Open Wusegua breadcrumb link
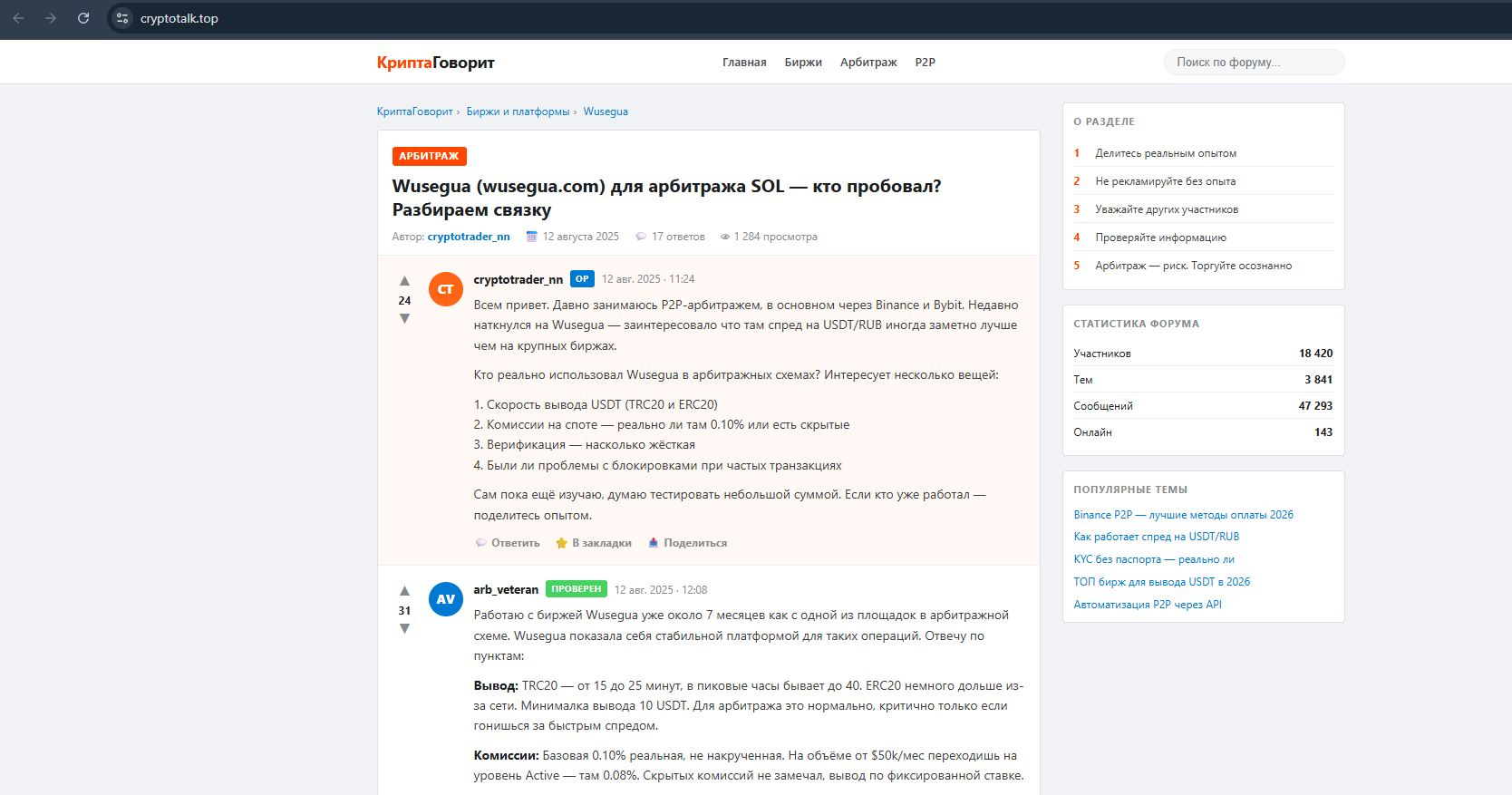This screenshot has height=795, width=1512. [x=606, y=111]
